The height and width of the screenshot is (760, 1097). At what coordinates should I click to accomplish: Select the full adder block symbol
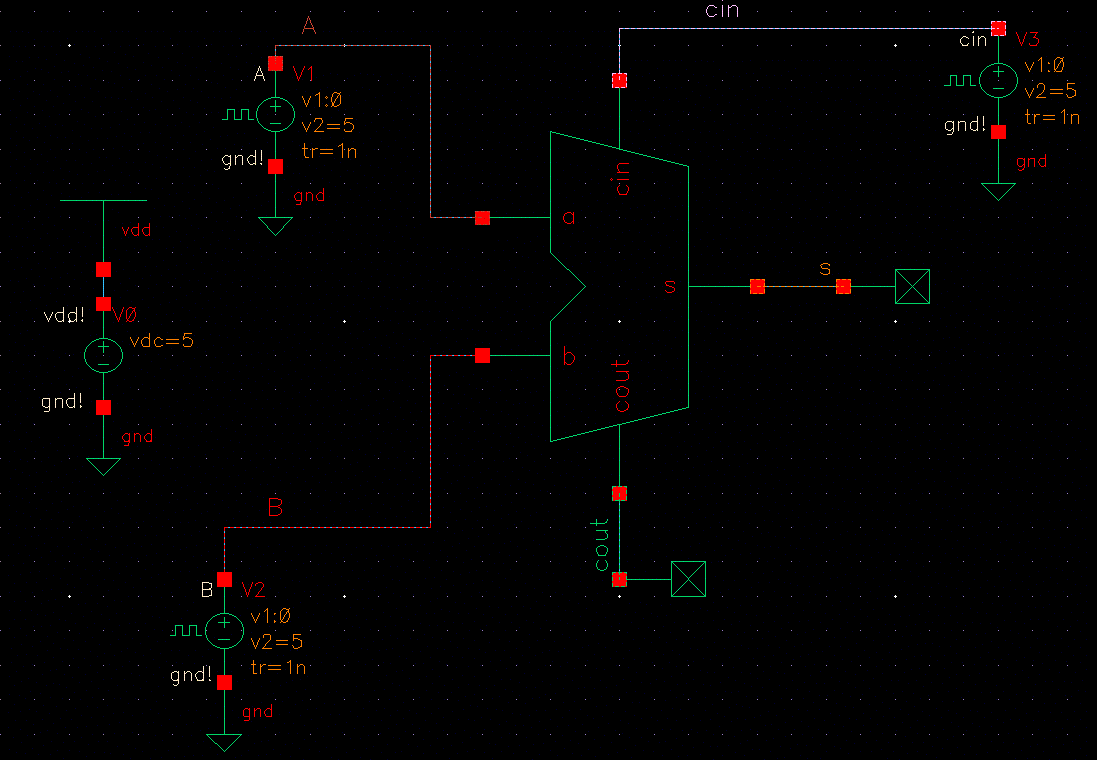coord(619,286)
